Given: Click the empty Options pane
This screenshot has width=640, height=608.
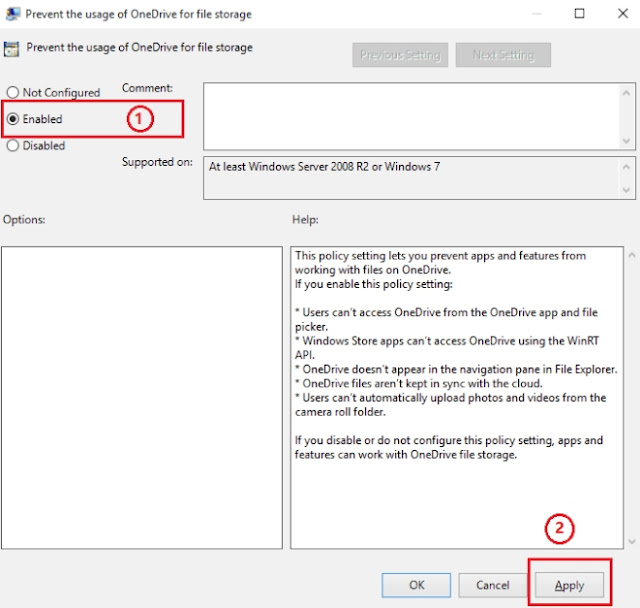Looking at the screenshot, I should (x=142, y=397).
